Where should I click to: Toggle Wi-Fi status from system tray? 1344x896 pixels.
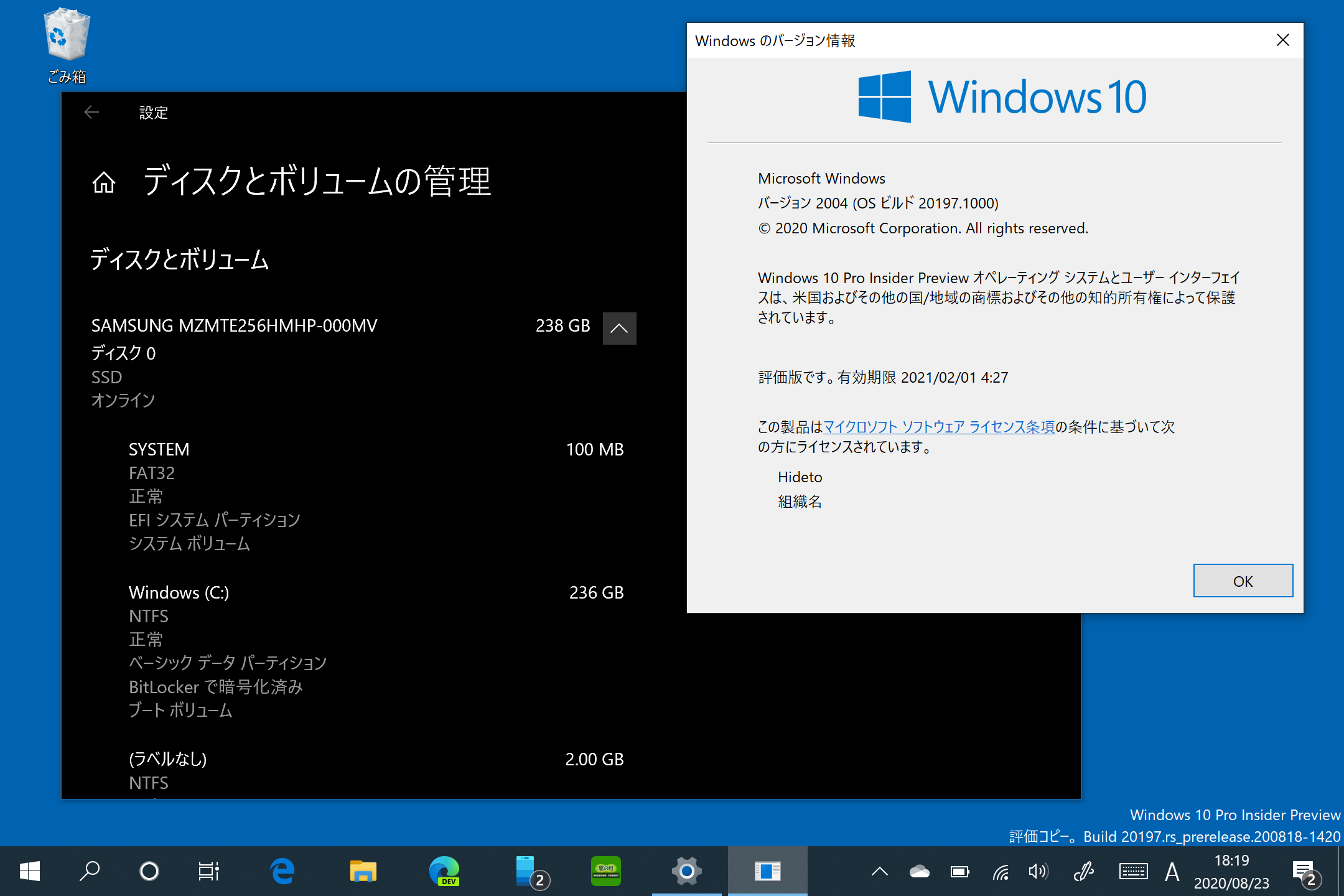(1001, 870)
